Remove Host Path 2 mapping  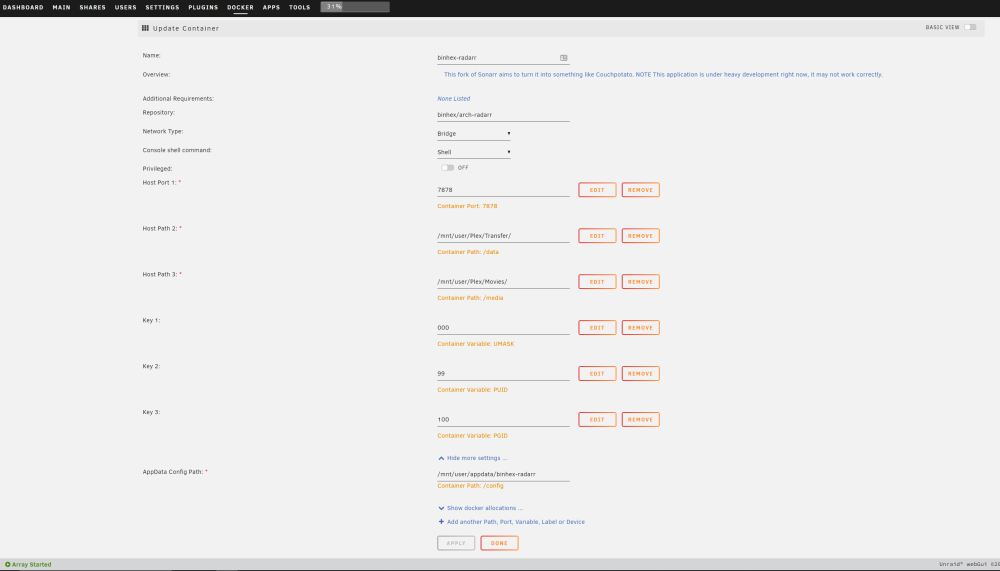point(640,236)
